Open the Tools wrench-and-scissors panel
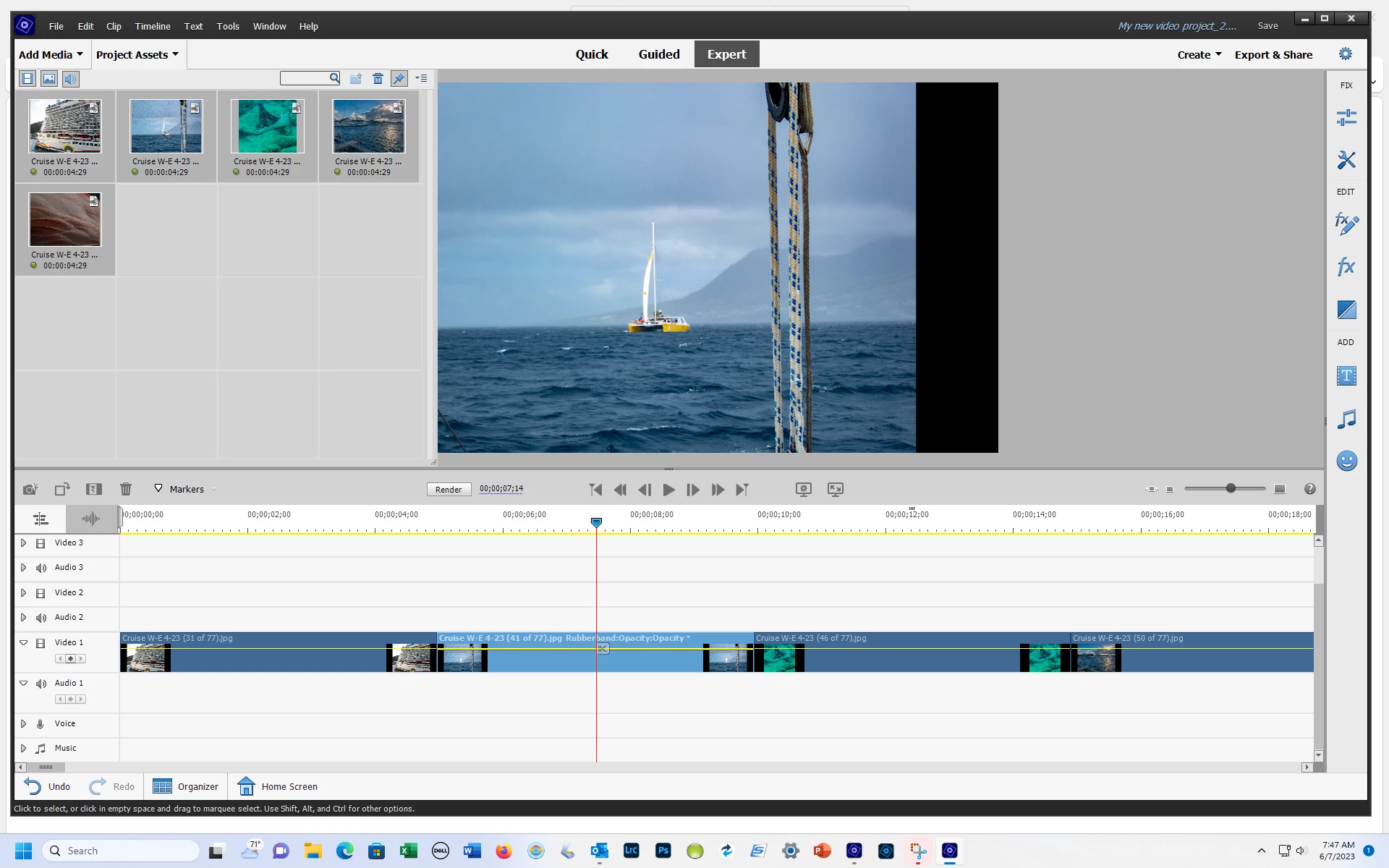1389x868 pixels. [1346, 160]
